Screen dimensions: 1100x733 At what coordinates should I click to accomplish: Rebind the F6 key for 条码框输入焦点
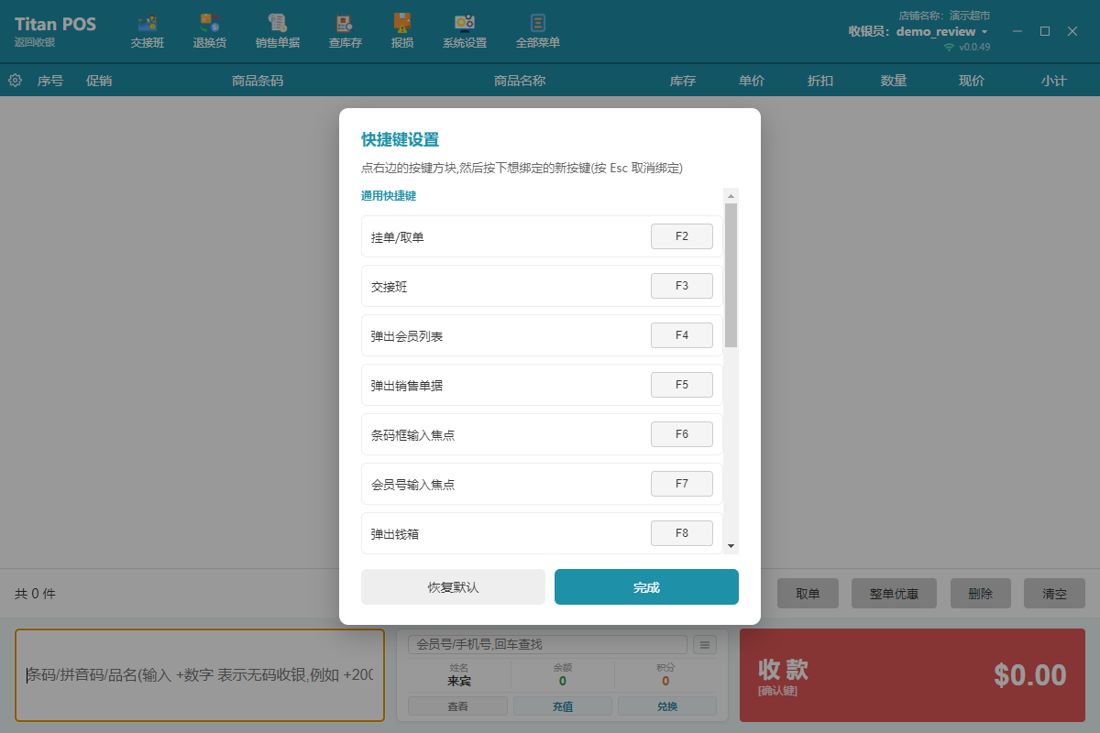681,434
